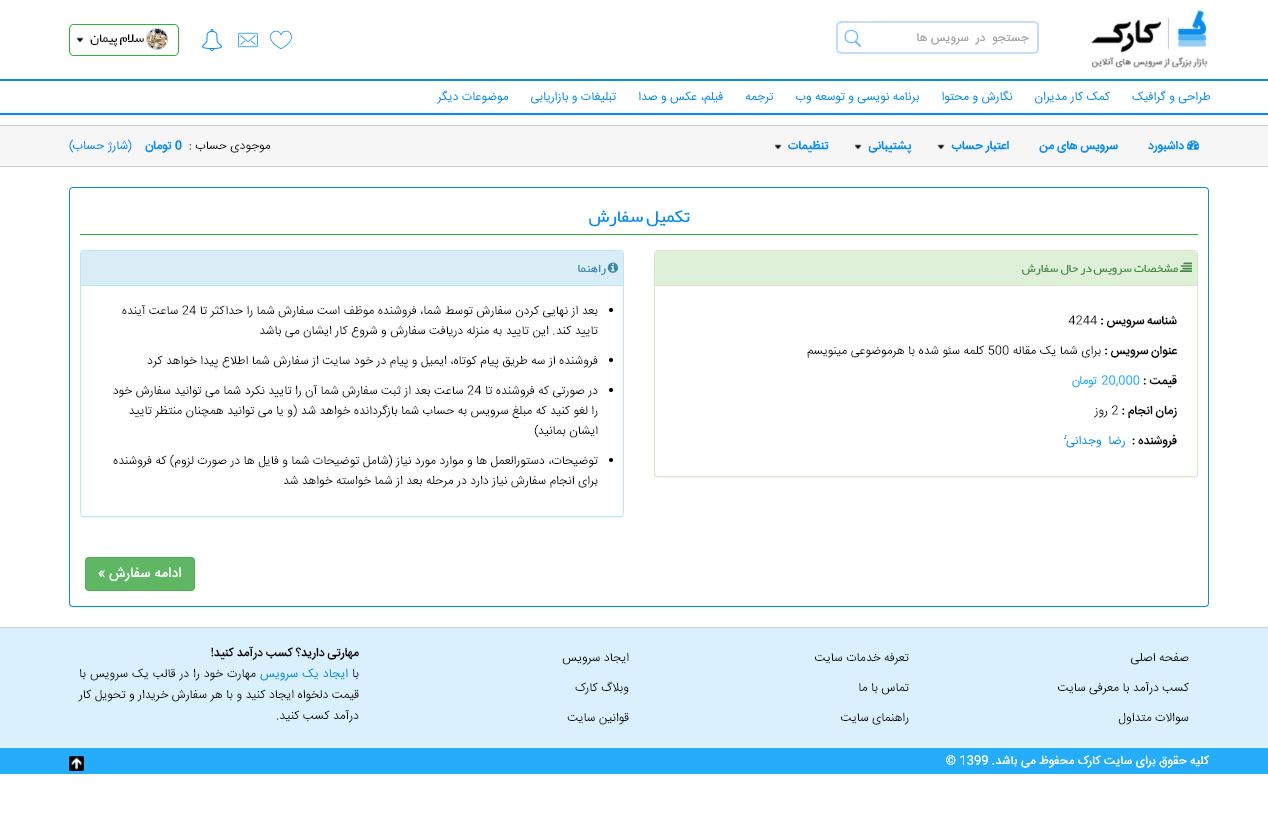This screenshot has width=1268, height=816.
Task: Open the کمک کار مدیران category
Action: [1072, 97]
